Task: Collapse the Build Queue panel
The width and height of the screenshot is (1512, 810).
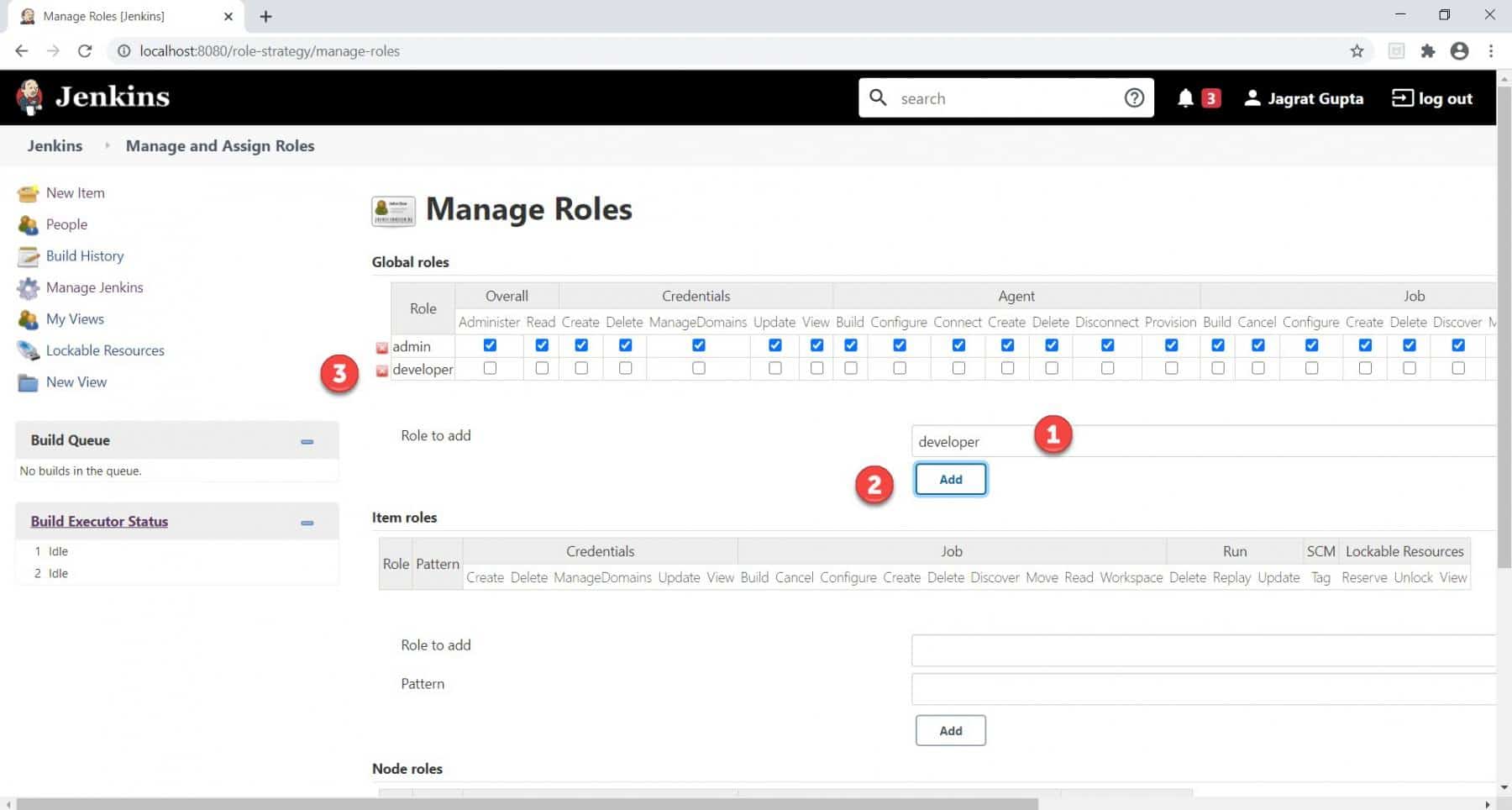Action: coord(307,440)
